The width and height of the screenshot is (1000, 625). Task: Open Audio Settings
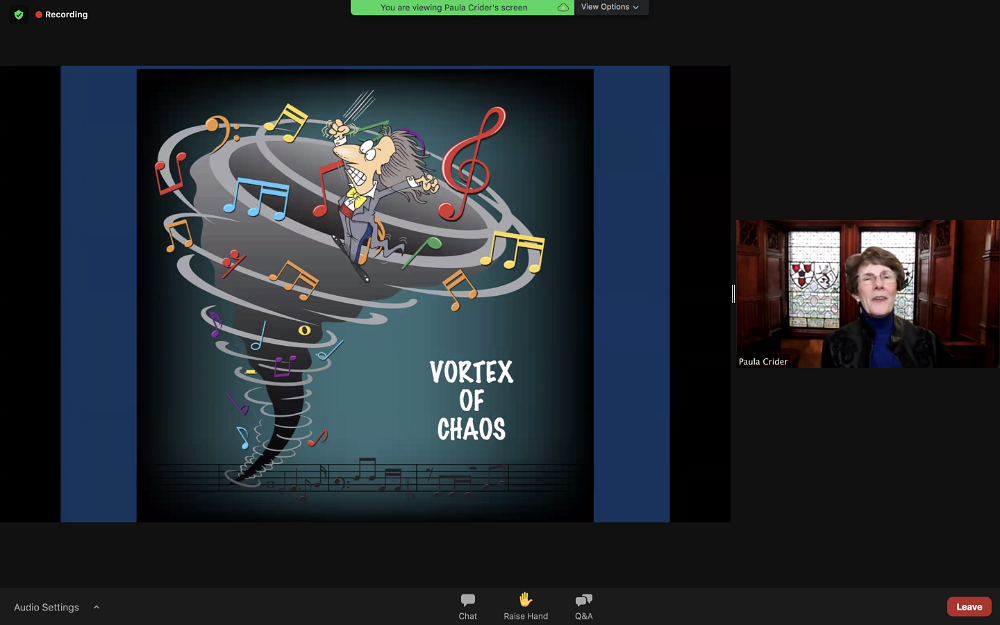tap(47, 607)
